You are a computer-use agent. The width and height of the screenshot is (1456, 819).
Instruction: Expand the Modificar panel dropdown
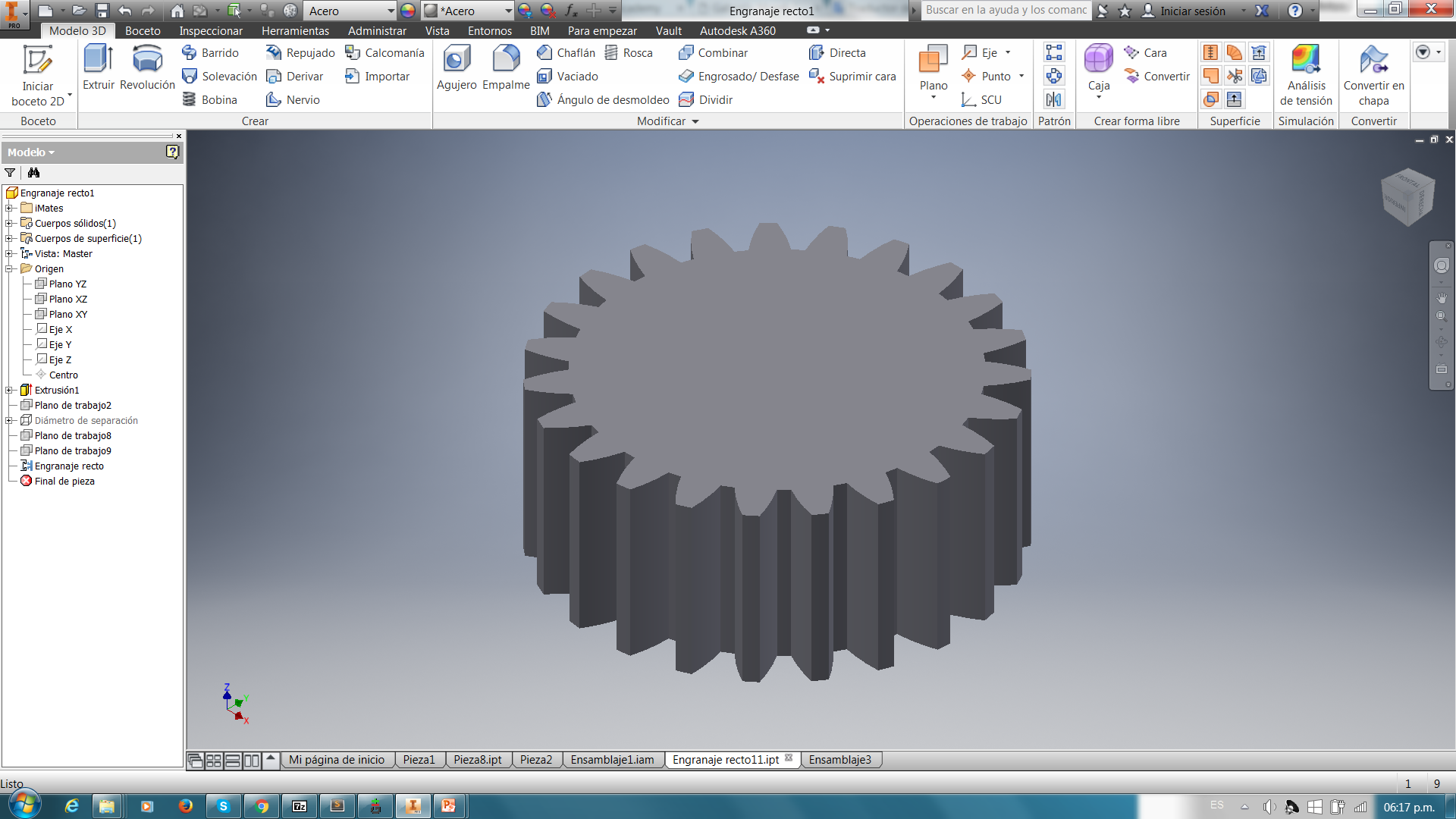[695, 121]
